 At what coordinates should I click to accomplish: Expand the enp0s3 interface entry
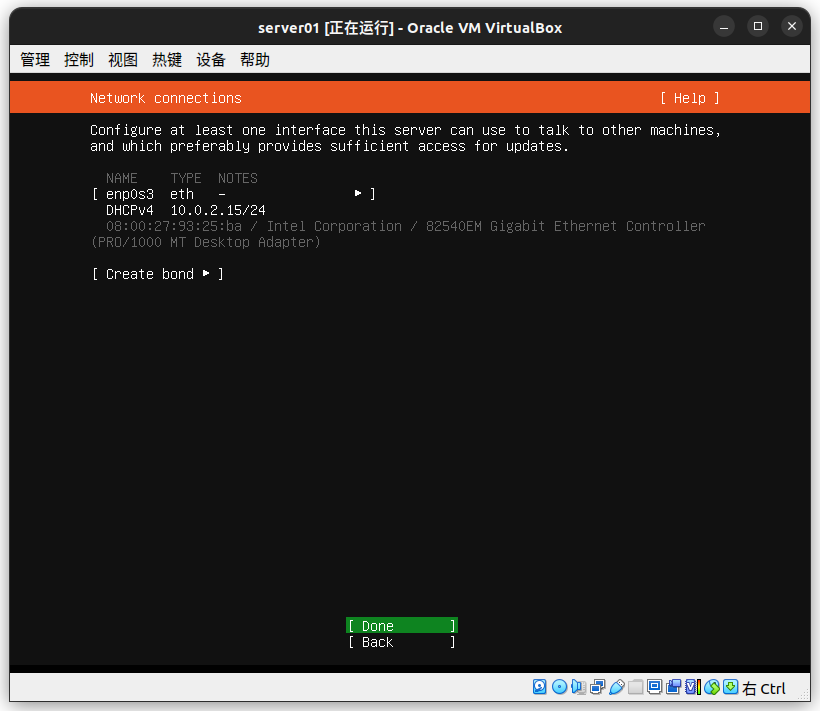pos(234,194)
